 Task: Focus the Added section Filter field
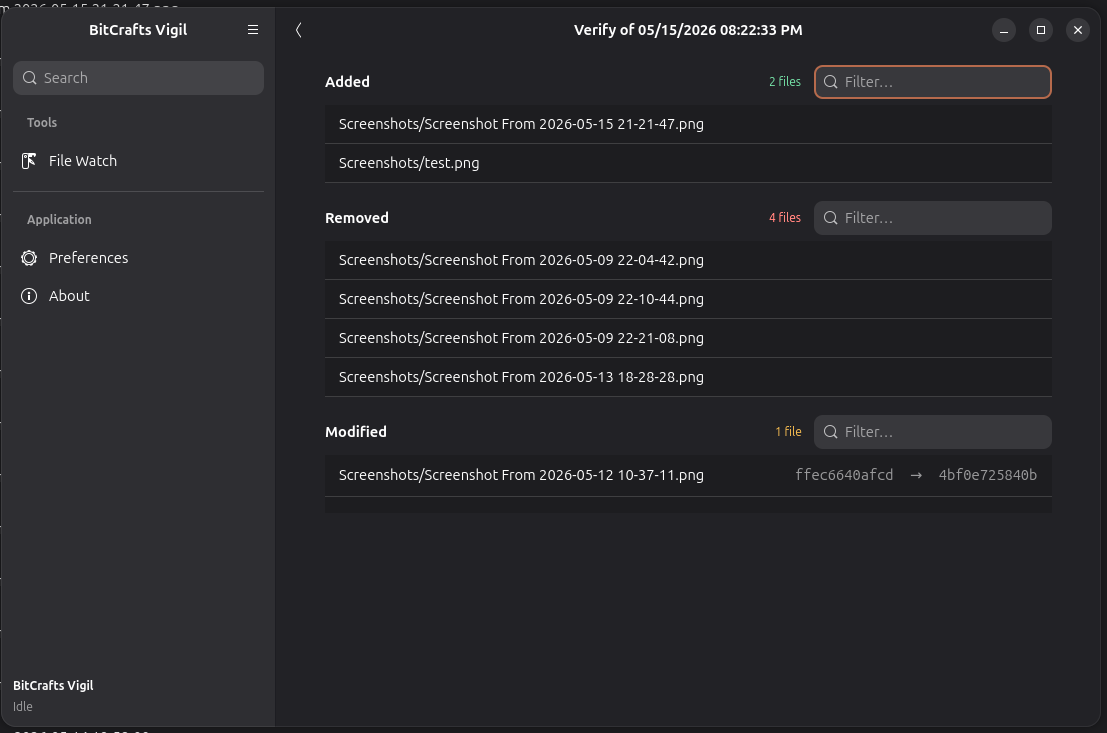[933, 82]
